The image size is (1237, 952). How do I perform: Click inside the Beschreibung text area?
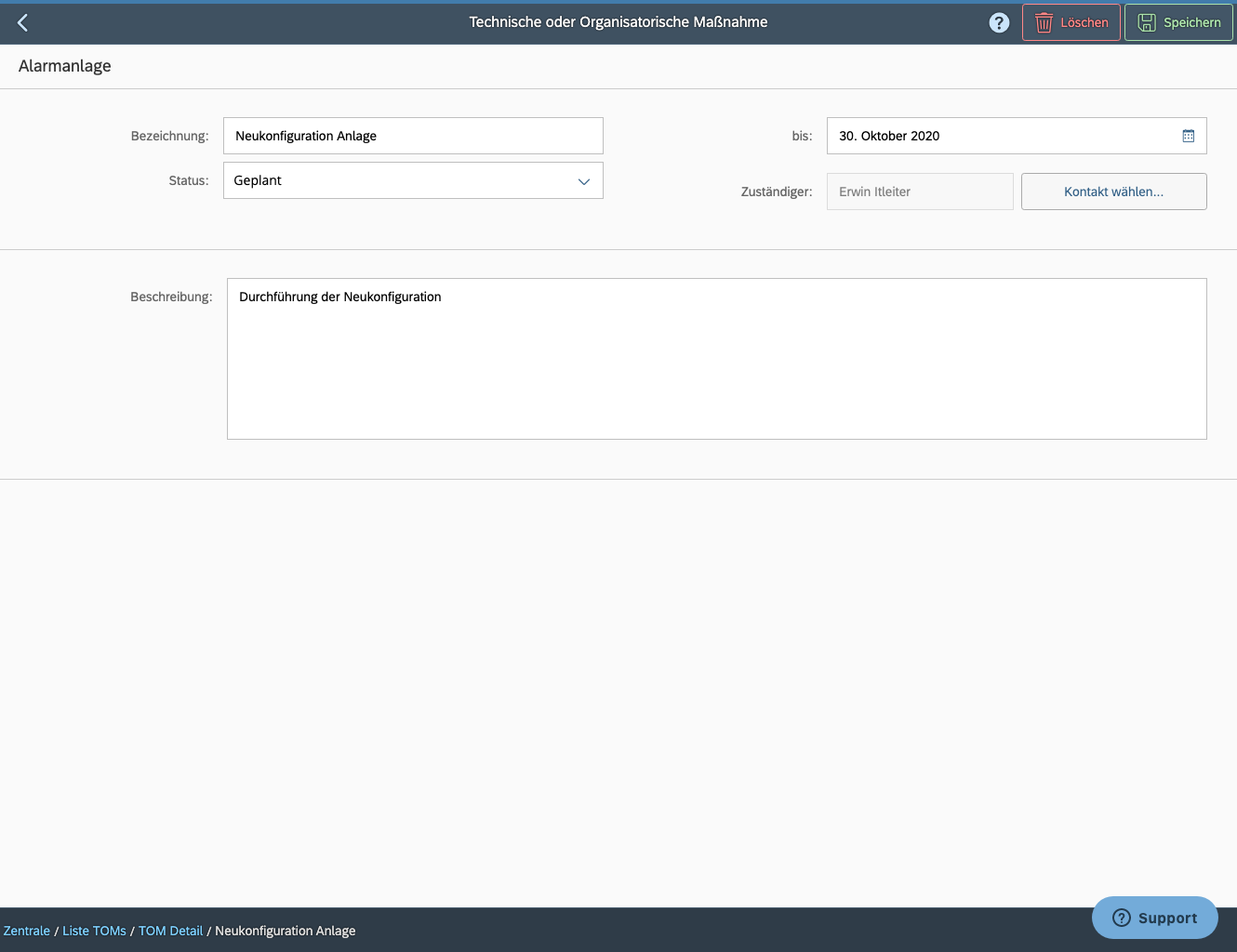tap(716, 358)
